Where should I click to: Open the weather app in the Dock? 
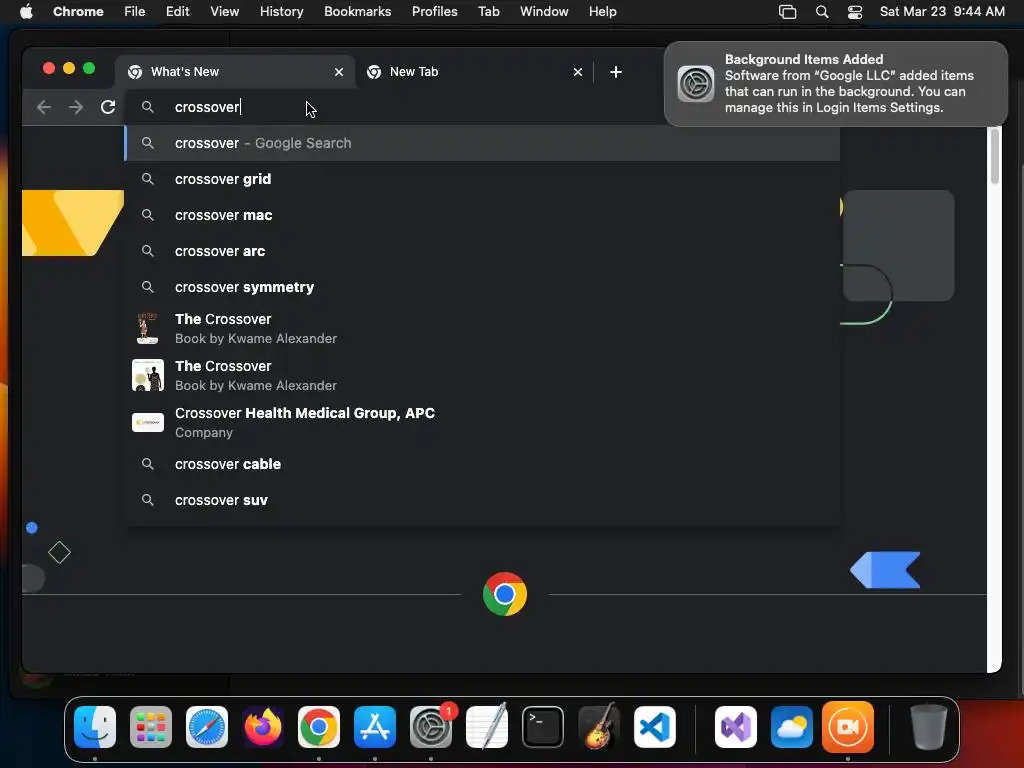pyautogui.click(x=792, y=727)
